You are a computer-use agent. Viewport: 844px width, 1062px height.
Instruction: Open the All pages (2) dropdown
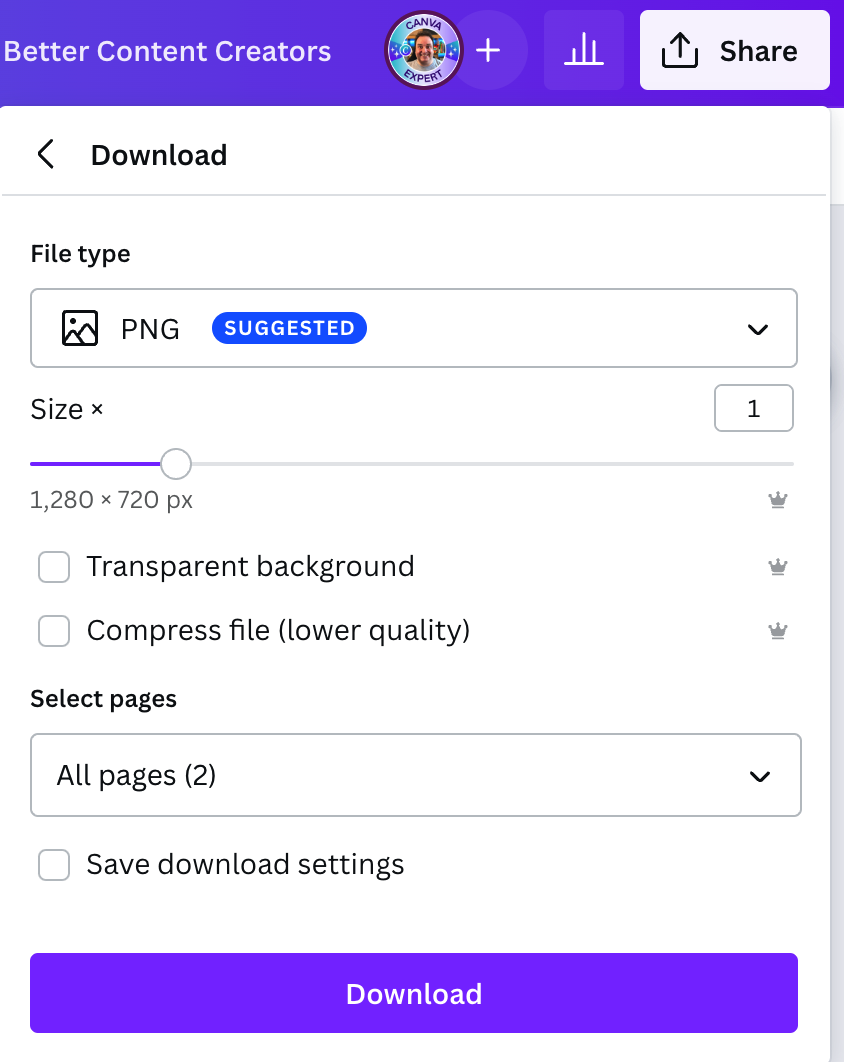coord(416,775)
